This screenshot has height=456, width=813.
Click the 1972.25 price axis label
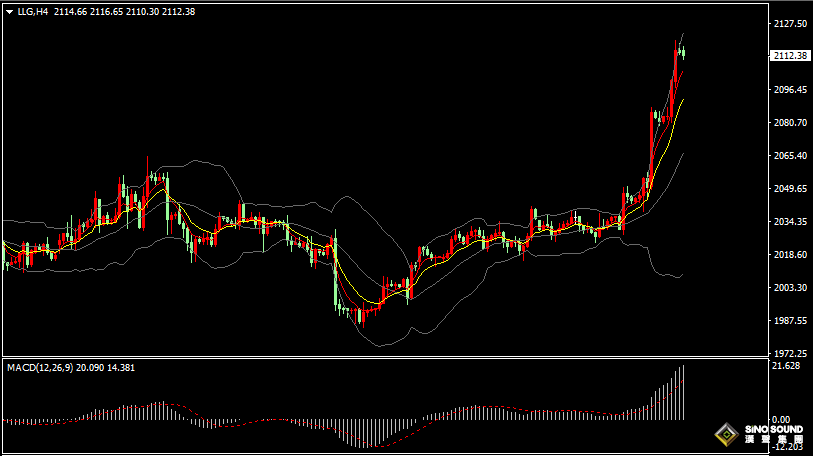(x=790, y=354)
